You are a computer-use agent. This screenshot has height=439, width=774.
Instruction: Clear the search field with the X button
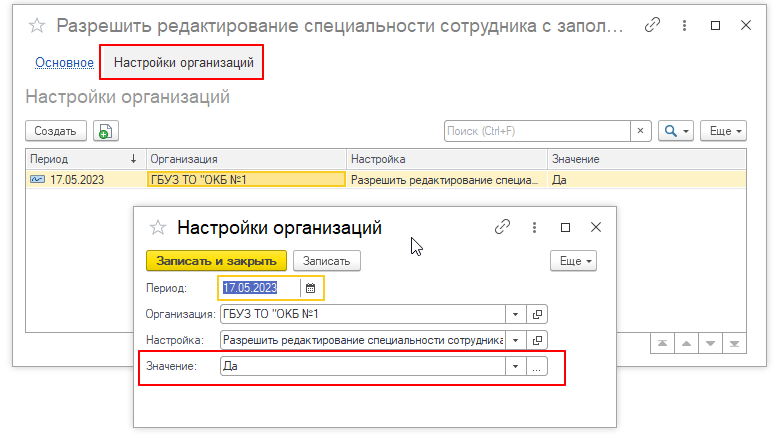point(640,131)
